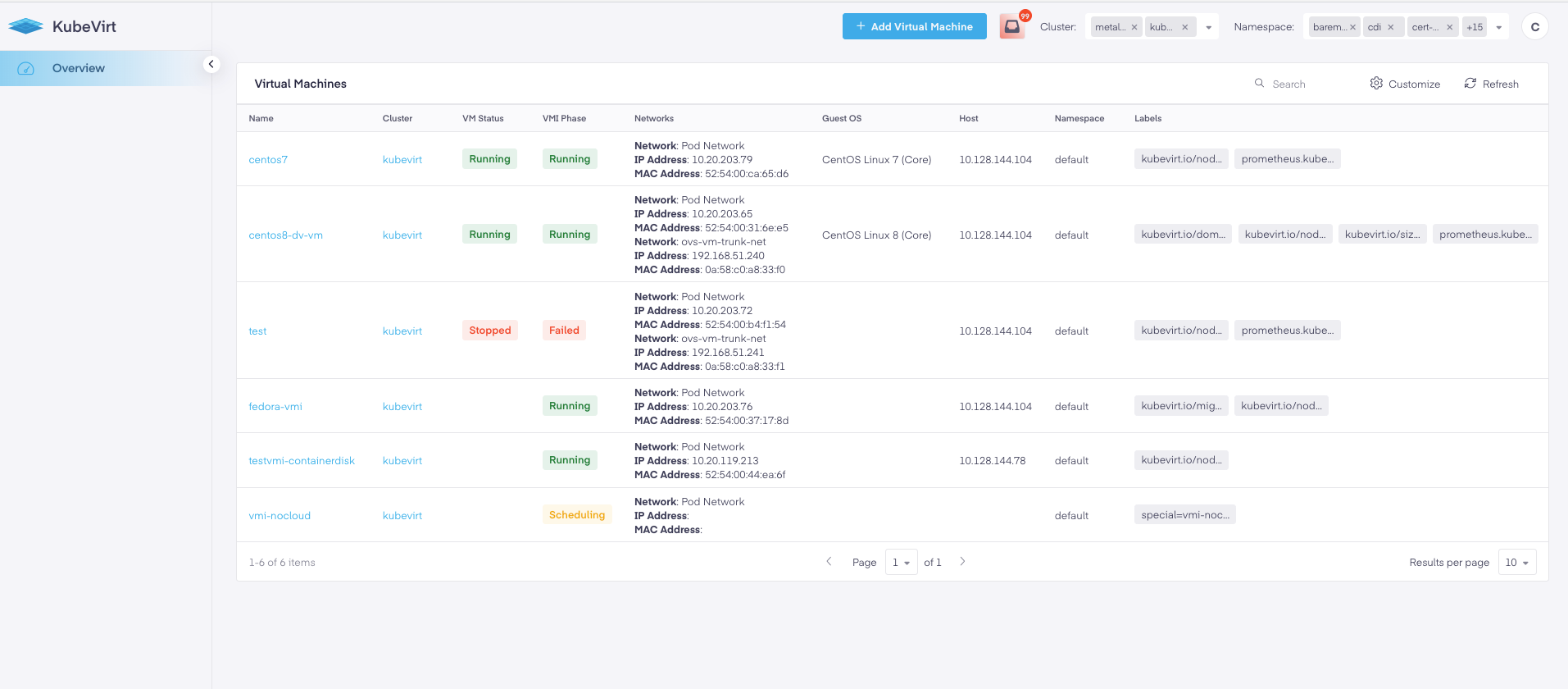Remove the kub cluster filter chip

(1185, 27)
